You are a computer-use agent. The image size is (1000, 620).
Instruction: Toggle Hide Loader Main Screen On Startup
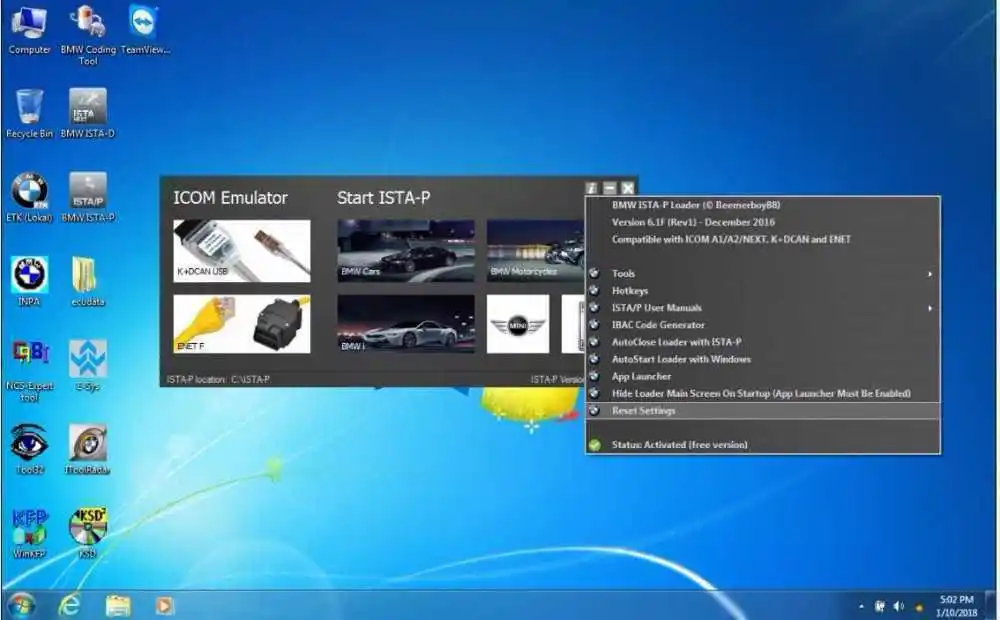763,394
